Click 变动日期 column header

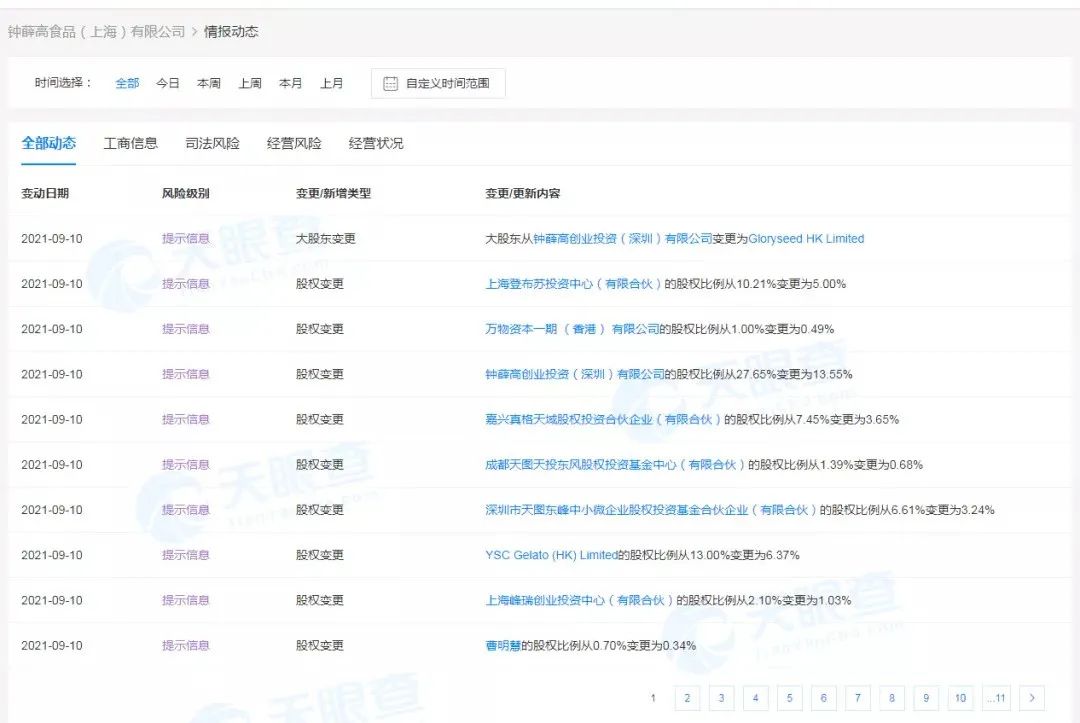(45, 193)
